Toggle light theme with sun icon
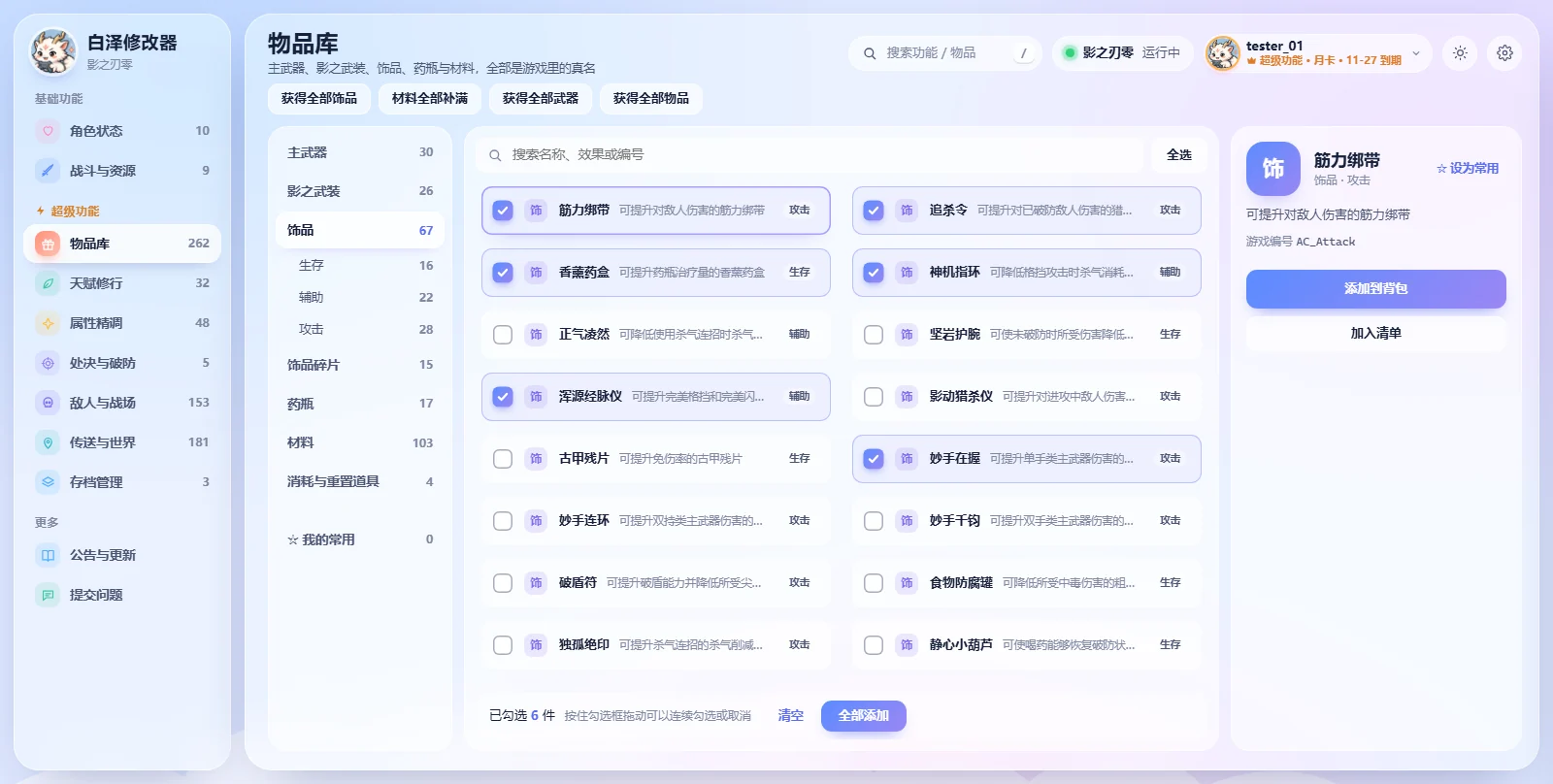Screen dimensions: 1553x784 click(1460, 53)
